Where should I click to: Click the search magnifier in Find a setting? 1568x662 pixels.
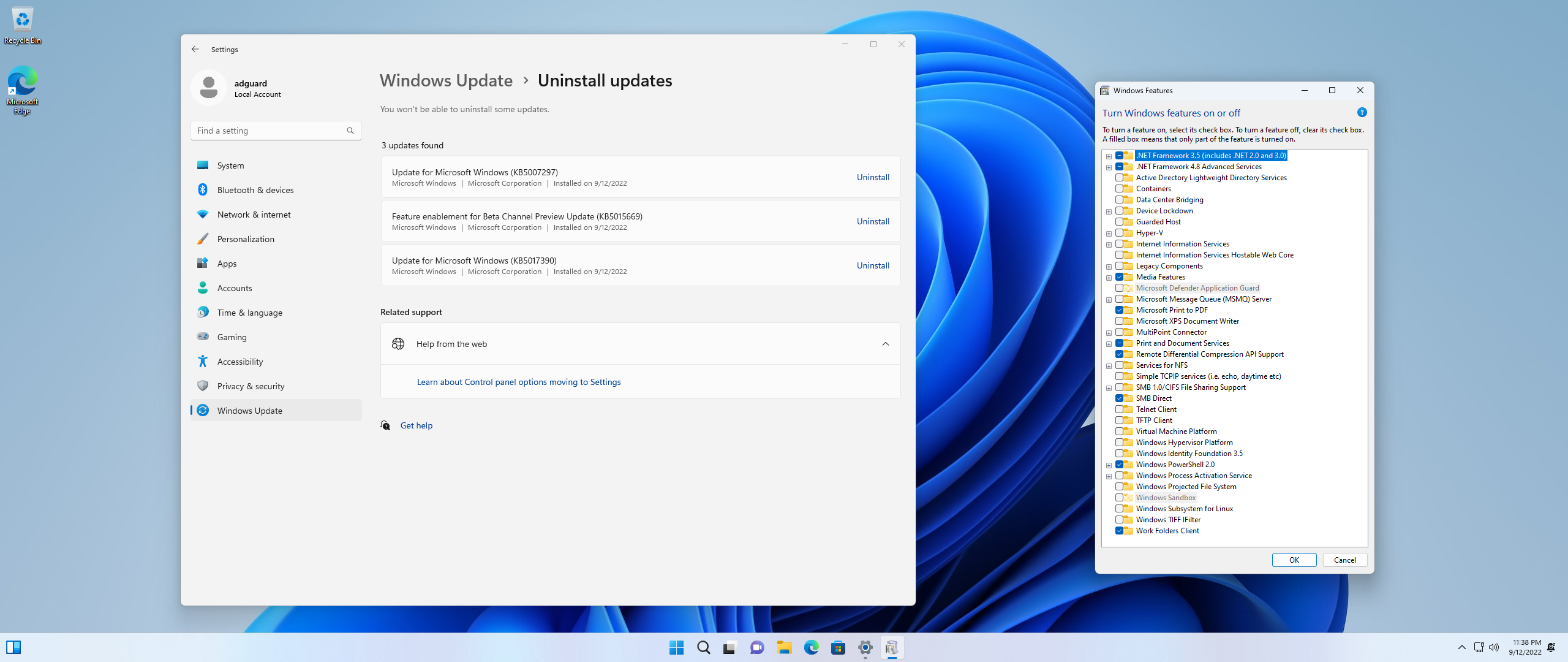pyautogui.click(x=350, y=131)
